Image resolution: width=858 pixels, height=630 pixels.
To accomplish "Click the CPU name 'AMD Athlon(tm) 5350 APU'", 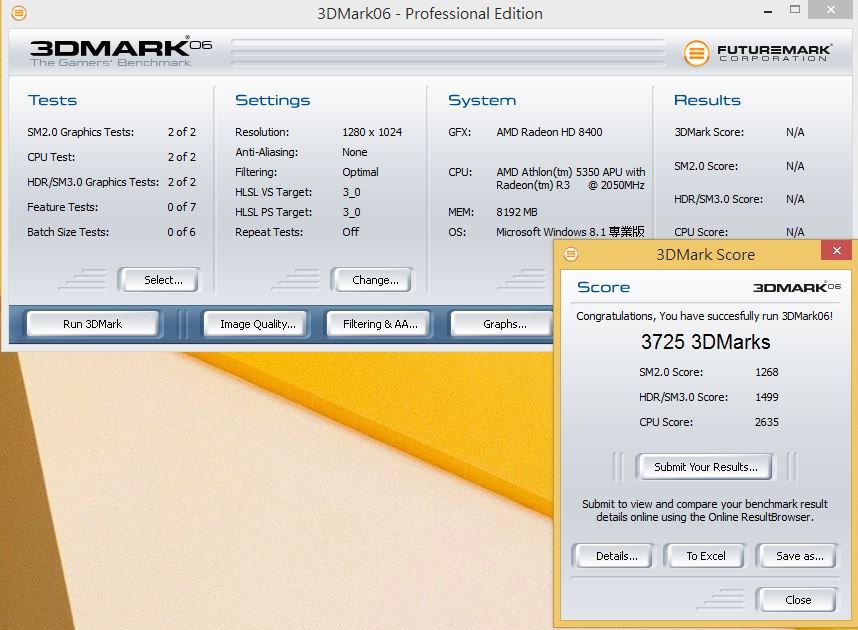I will 558,172.
